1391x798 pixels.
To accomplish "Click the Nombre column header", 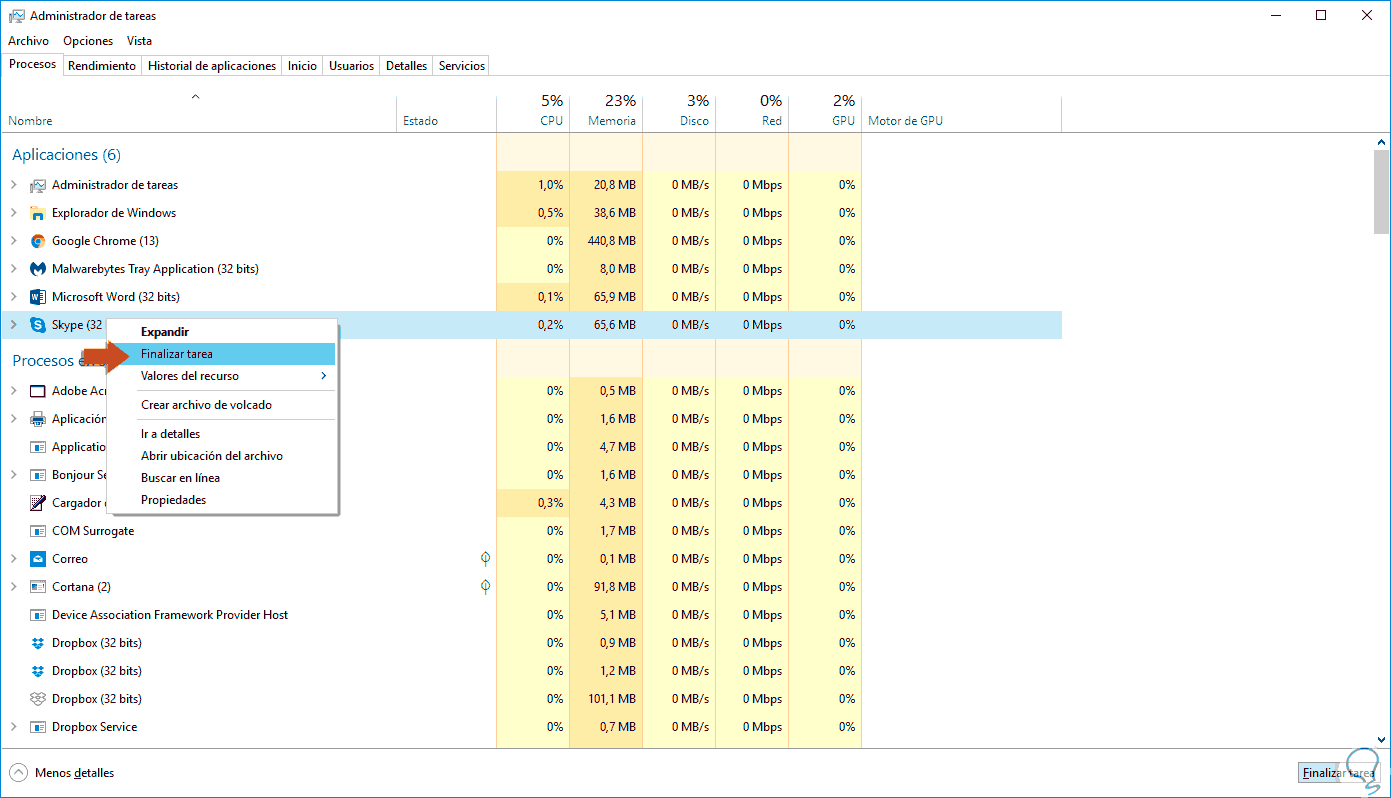I will tap(198, 111).
